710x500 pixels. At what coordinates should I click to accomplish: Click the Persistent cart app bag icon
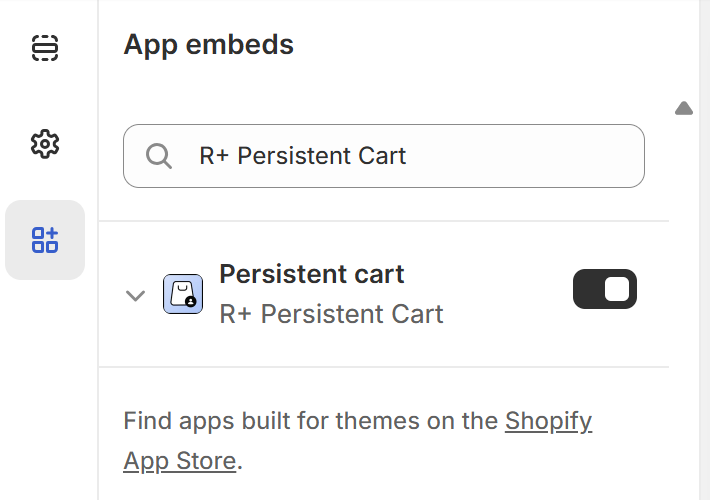[x=183, y=294]
